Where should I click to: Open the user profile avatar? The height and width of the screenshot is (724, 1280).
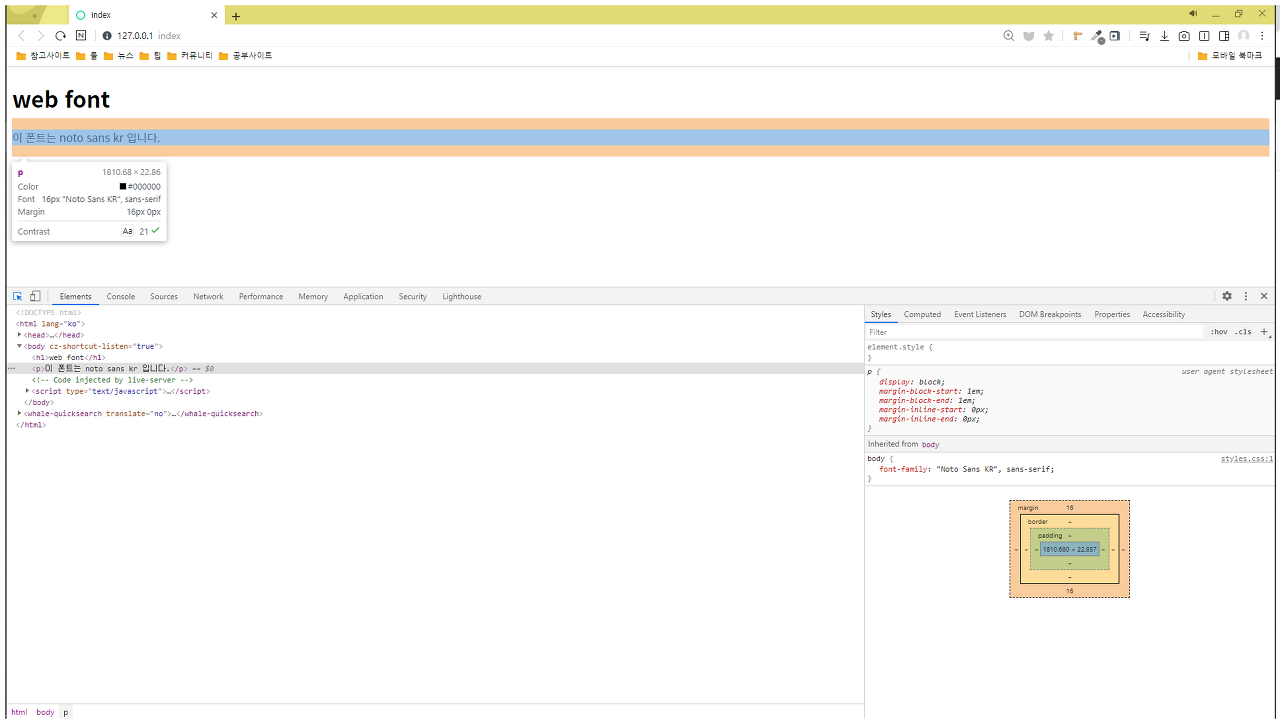pyautogui.click(x=1244, y=36)
